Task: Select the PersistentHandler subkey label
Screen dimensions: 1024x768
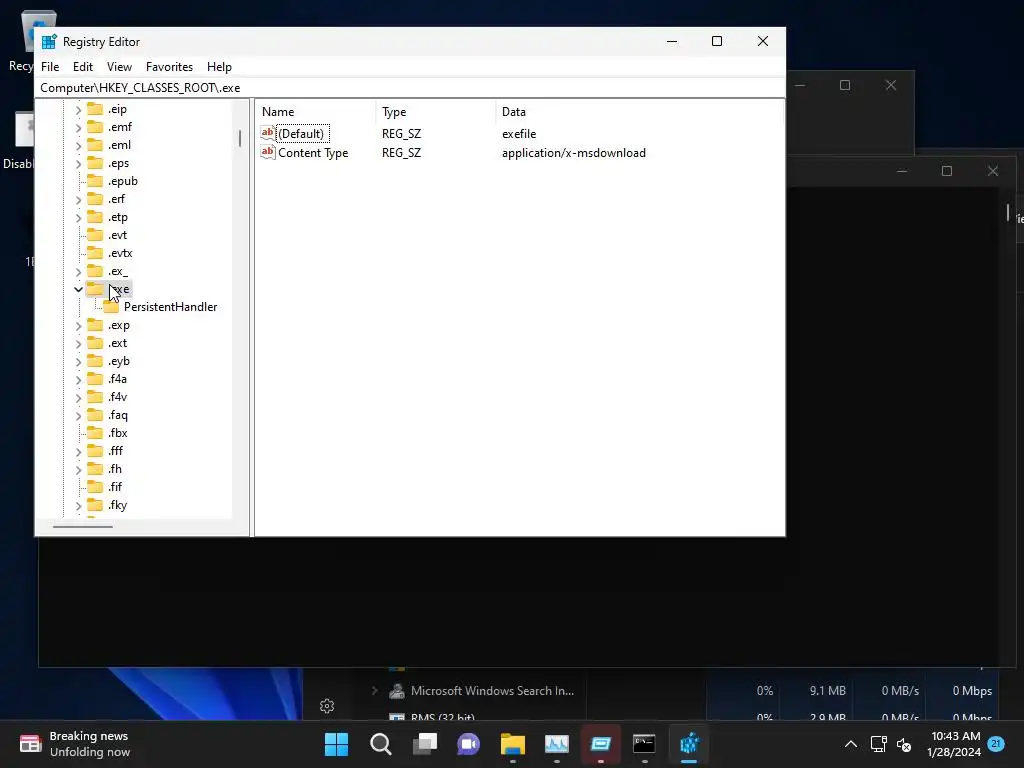Action: (x=170, y=307)
